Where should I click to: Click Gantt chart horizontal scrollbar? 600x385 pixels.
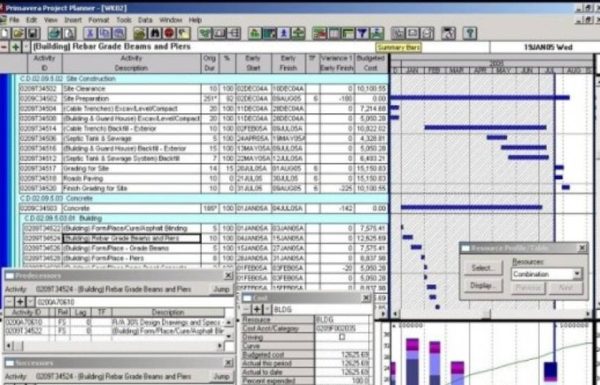pos(491,314)
